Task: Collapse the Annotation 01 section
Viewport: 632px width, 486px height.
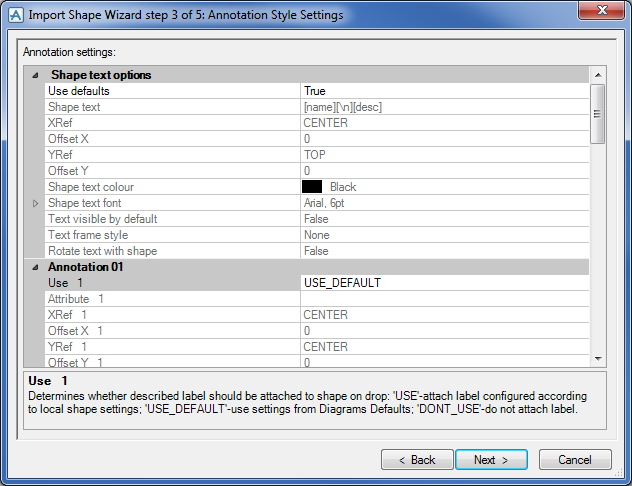Action: [x=37, y=267]
